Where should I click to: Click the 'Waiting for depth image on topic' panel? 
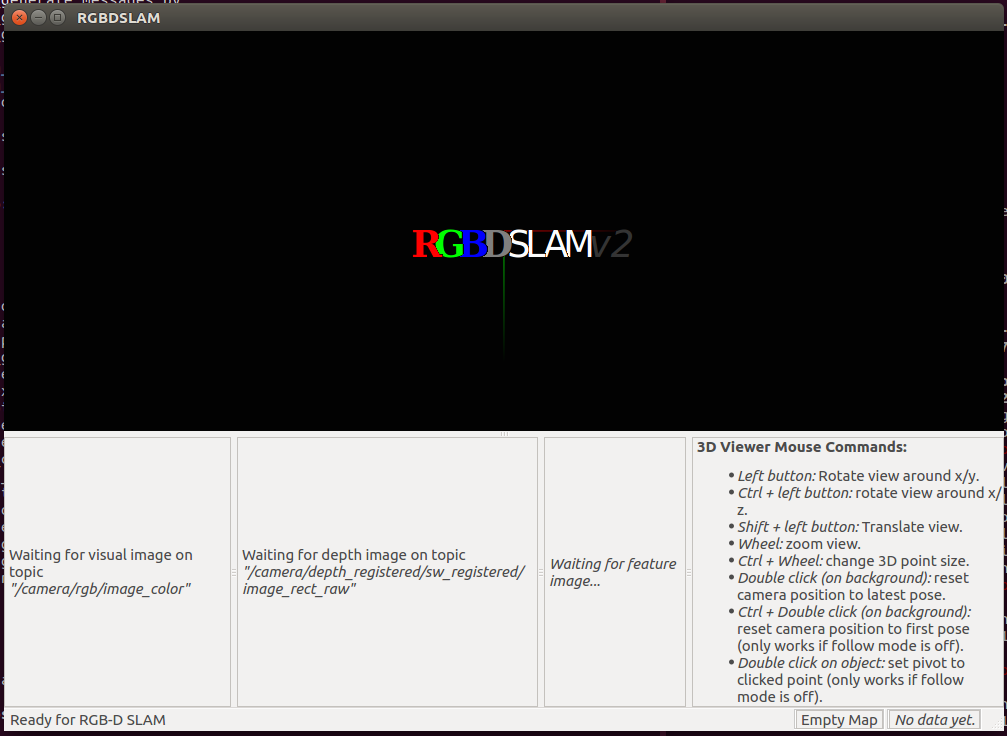coord(387,572)
